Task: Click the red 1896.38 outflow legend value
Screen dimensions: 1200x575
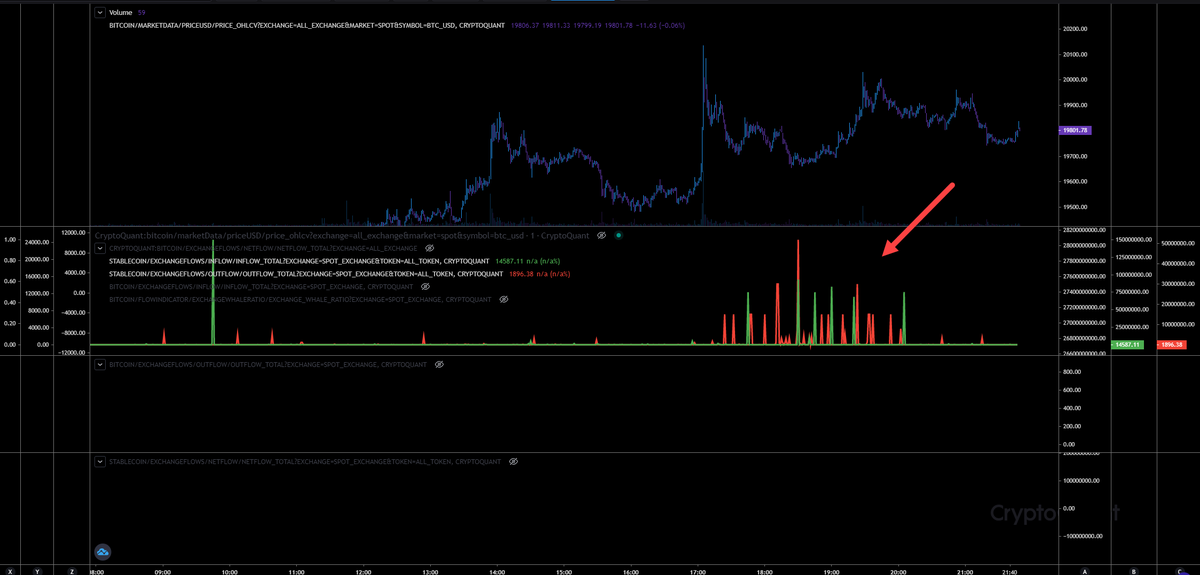Action: click(522, 273)
